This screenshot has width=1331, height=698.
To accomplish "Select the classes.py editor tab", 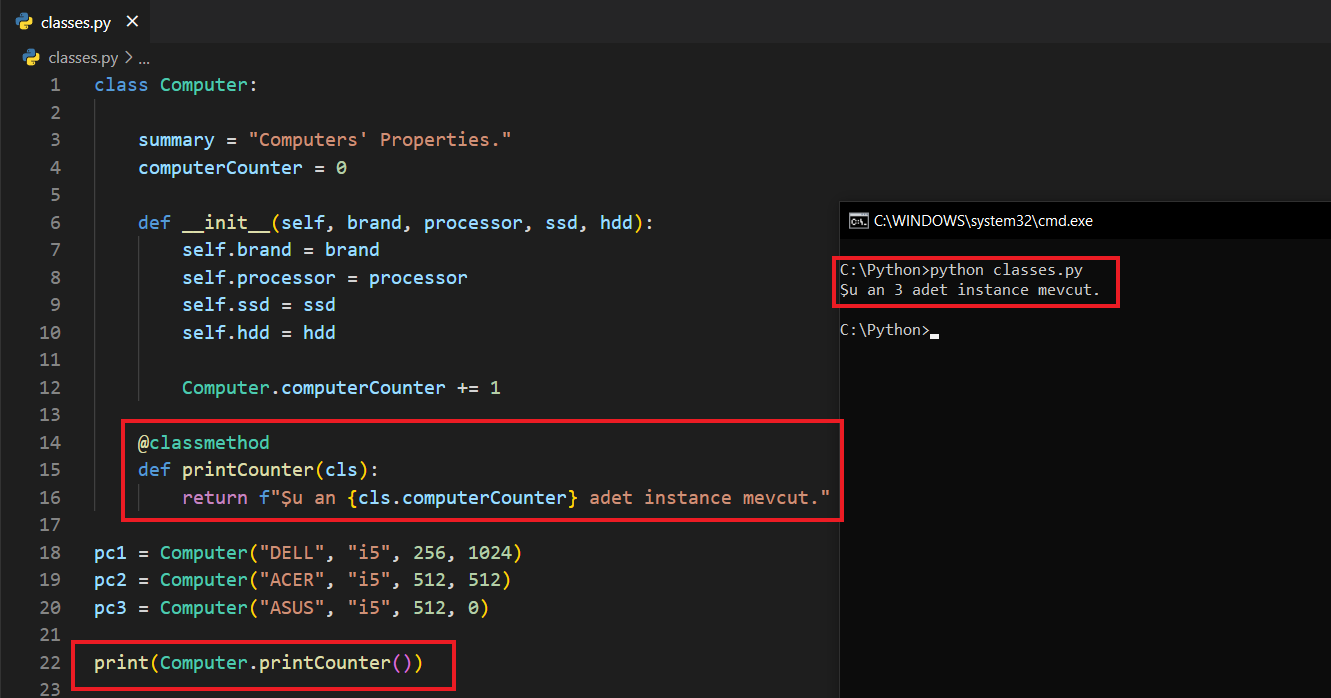I will [x=75, y=22].
